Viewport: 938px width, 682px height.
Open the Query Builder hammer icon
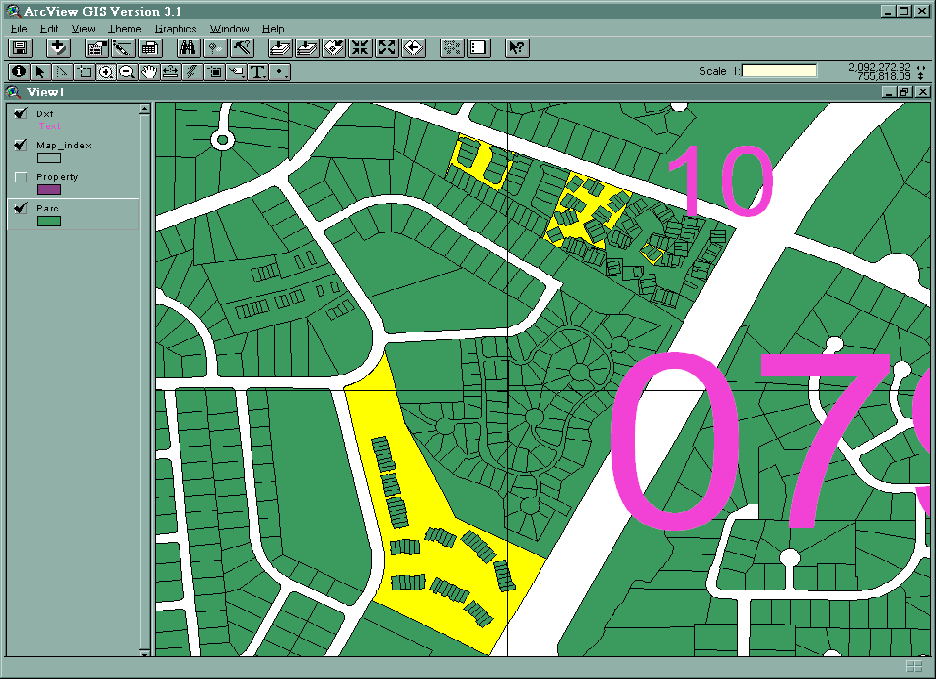[240, 48]
